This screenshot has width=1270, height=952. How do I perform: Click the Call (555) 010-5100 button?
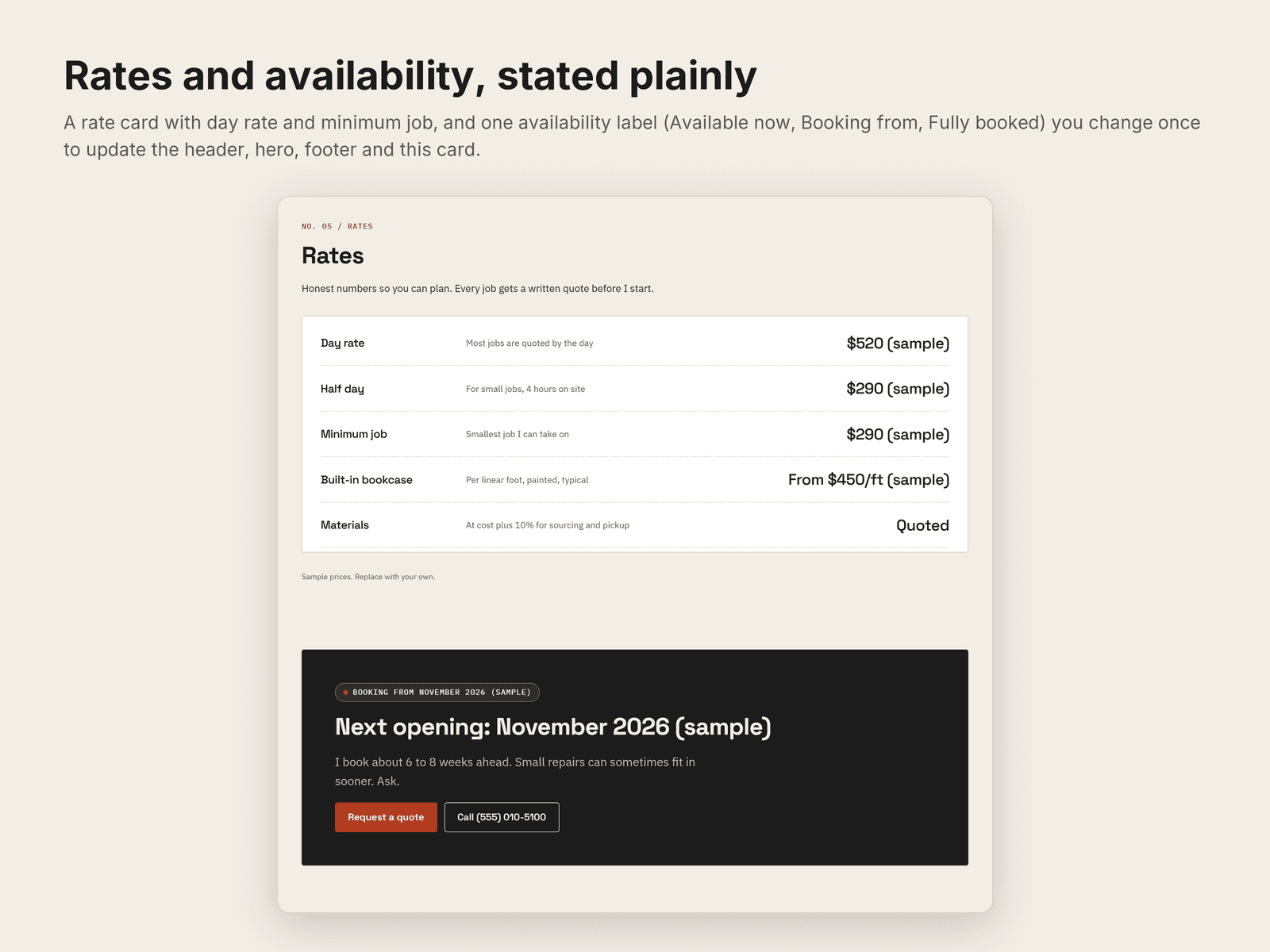(x=502, y=817)
